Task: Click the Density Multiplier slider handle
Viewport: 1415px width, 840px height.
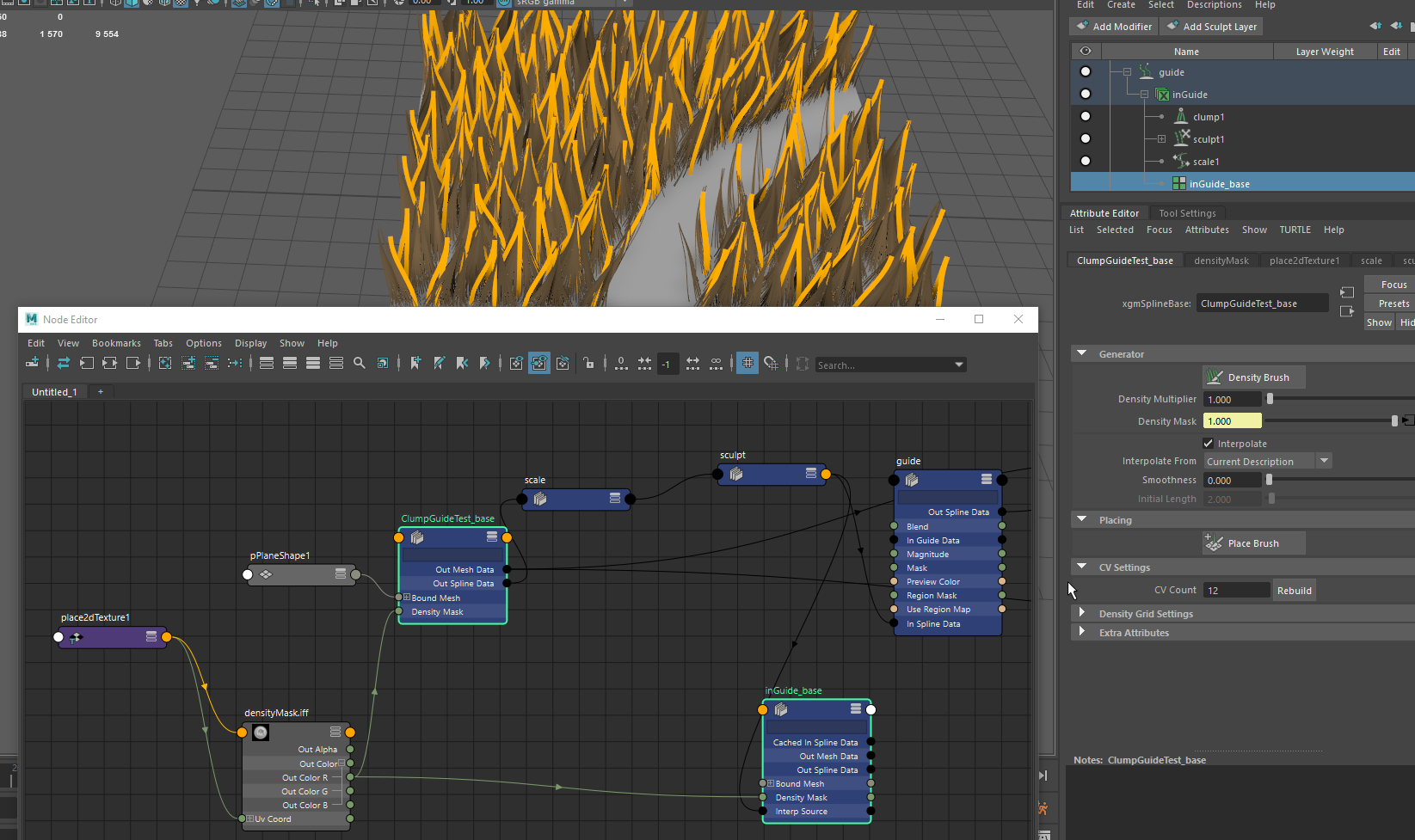Action: (1270, 399)
